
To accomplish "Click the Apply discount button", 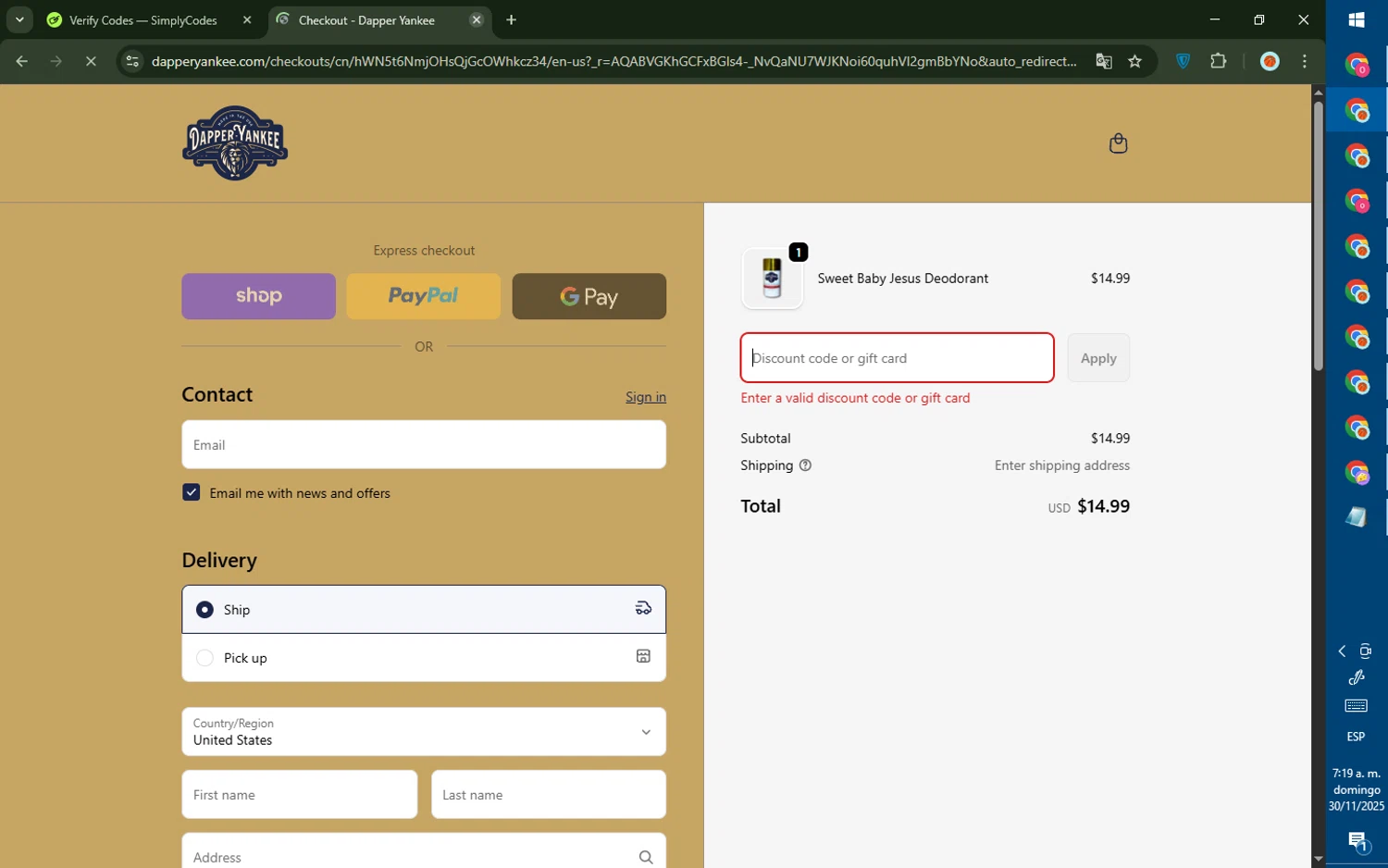I will [1098, 358].
